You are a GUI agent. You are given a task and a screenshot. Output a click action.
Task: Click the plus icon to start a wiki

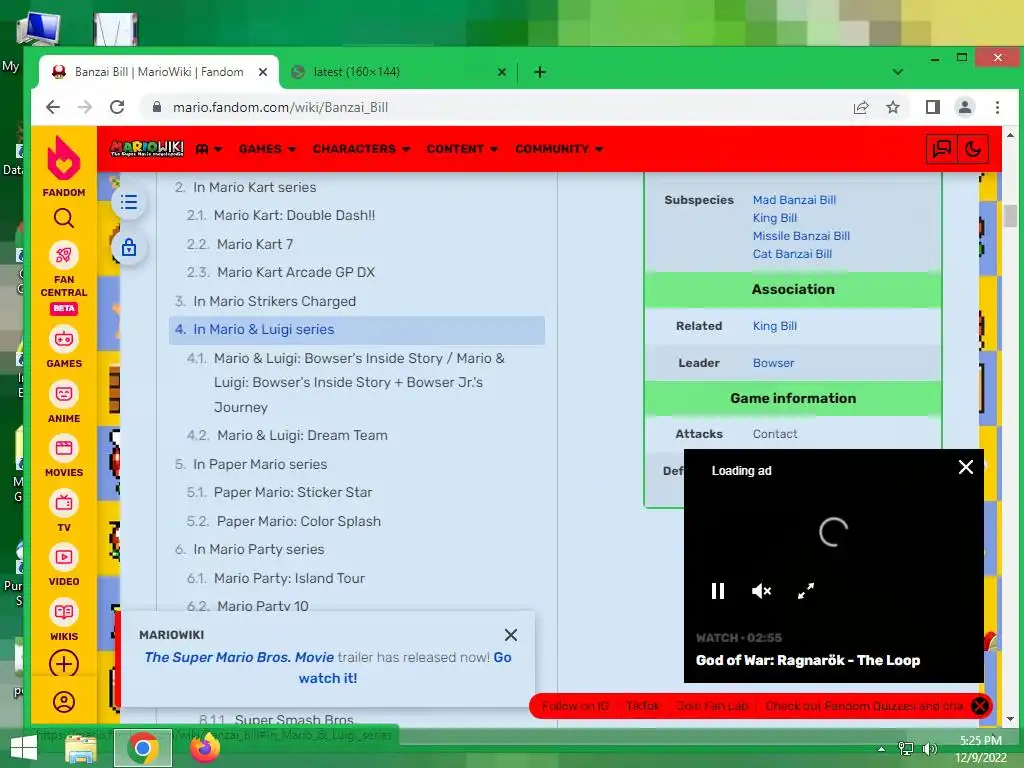click(x=63, y=664)
